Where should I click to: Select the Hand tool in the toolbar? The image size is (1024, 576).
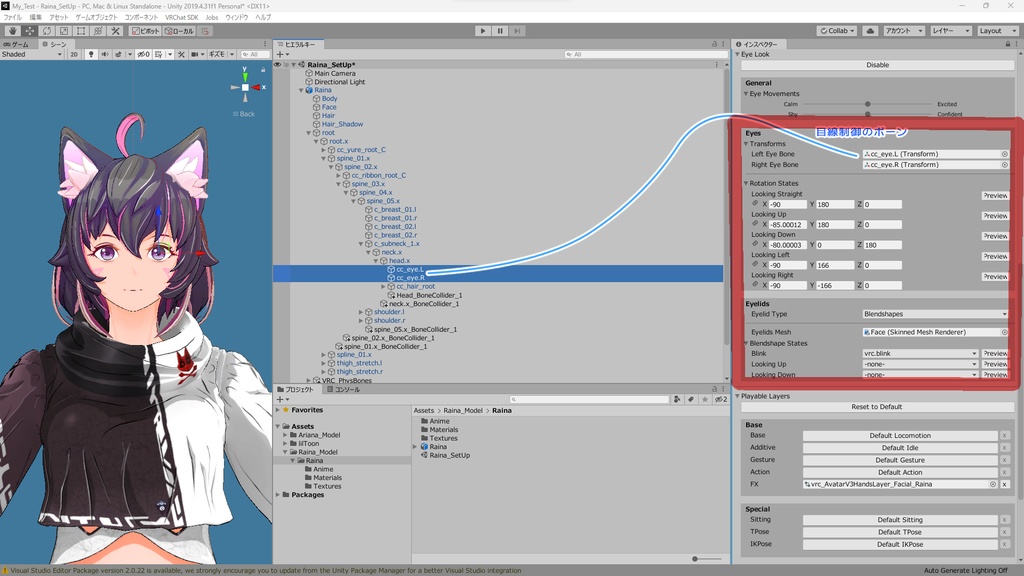coord(12,31)
